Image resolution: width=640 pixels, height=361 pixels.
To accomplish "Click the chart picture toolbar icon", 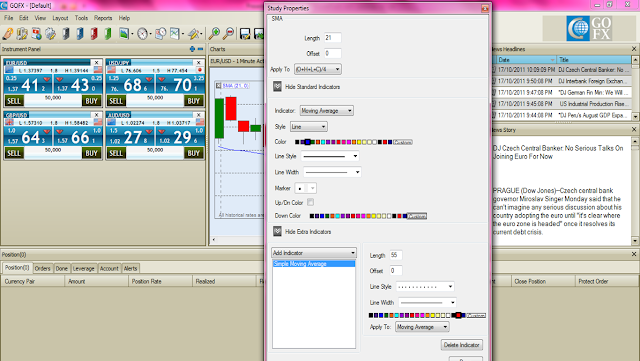I will 124,33.
